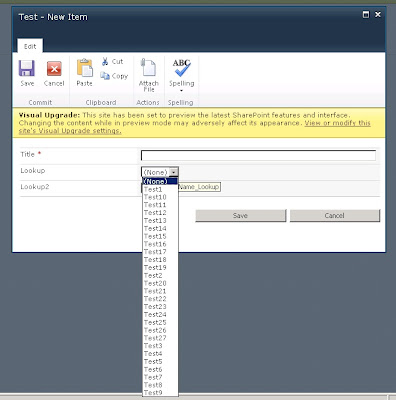Choose Test12 from the Lookup list
This screenshot has width=396, height=400.
click(x=160, y=213)
